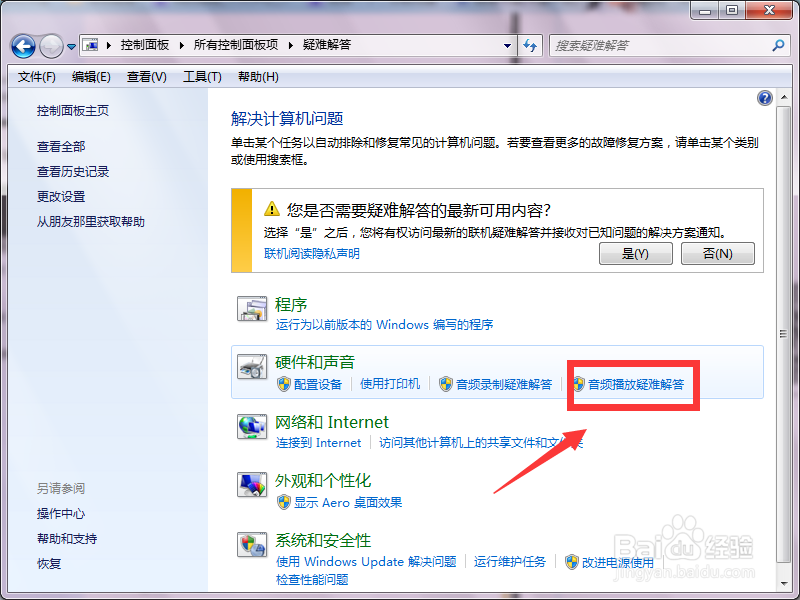
Task: Go to 控制面板主页
Action: (73, 111)
